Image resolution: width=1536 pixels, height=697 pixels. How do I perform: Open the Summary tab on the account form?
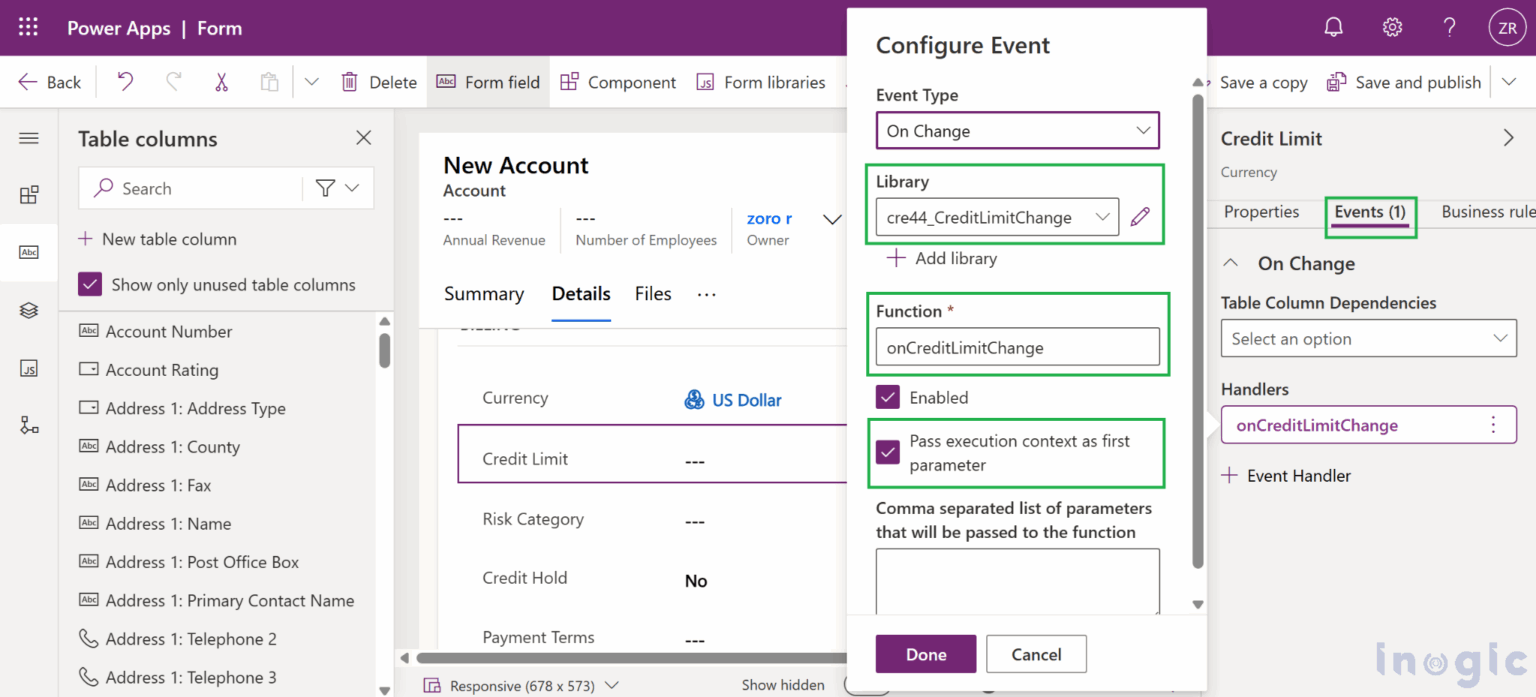click(x=483, y=294)
